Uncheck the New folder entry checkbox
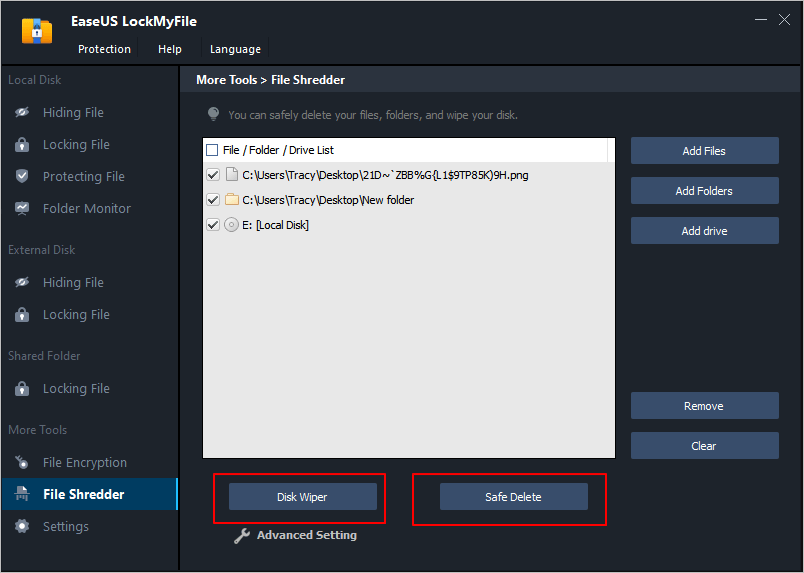This screenshot has width=804, height=573. tap(212, 200)
